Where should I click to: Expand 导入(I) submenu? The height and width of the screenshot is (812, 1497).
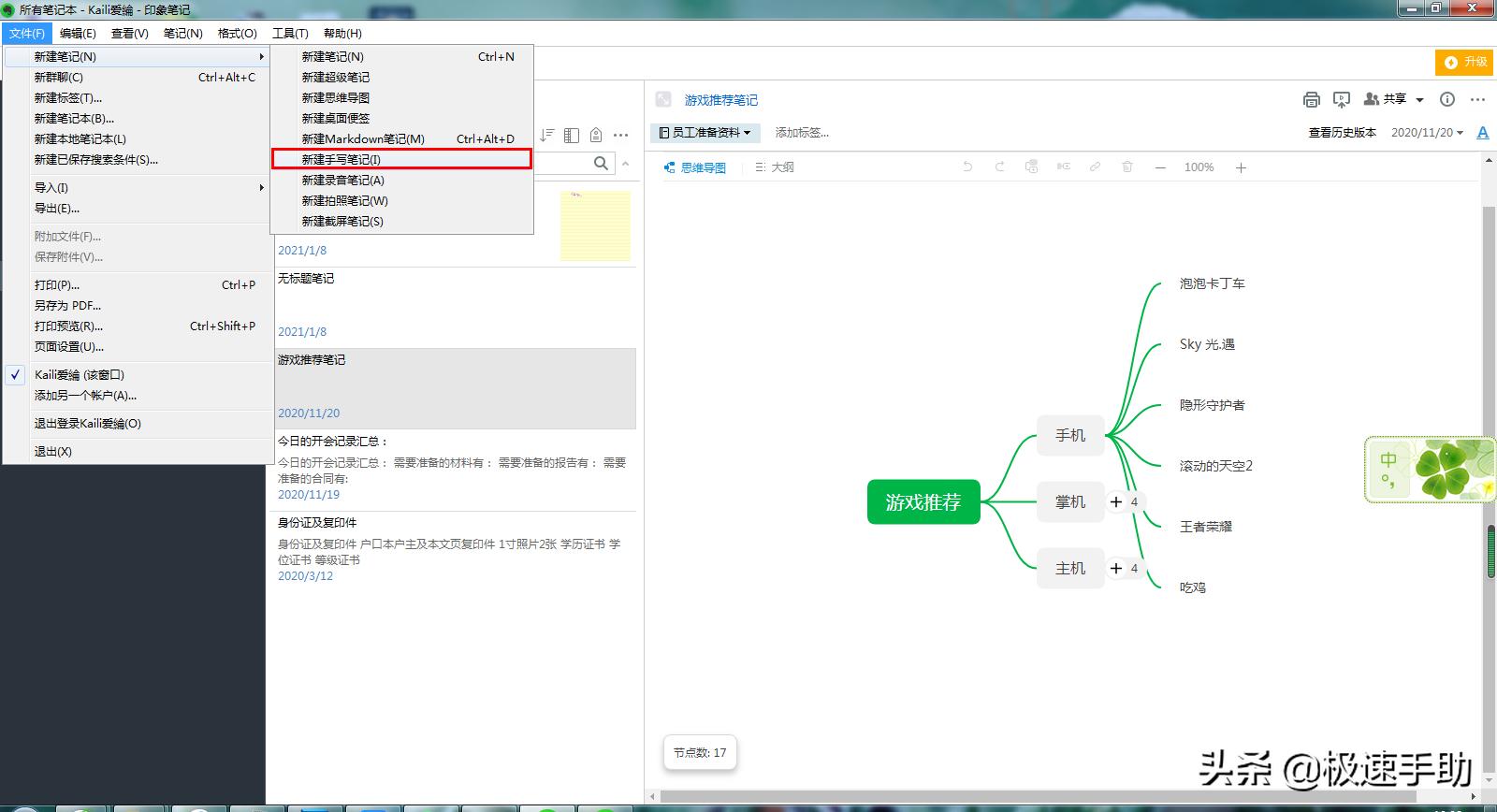[138, 187]
